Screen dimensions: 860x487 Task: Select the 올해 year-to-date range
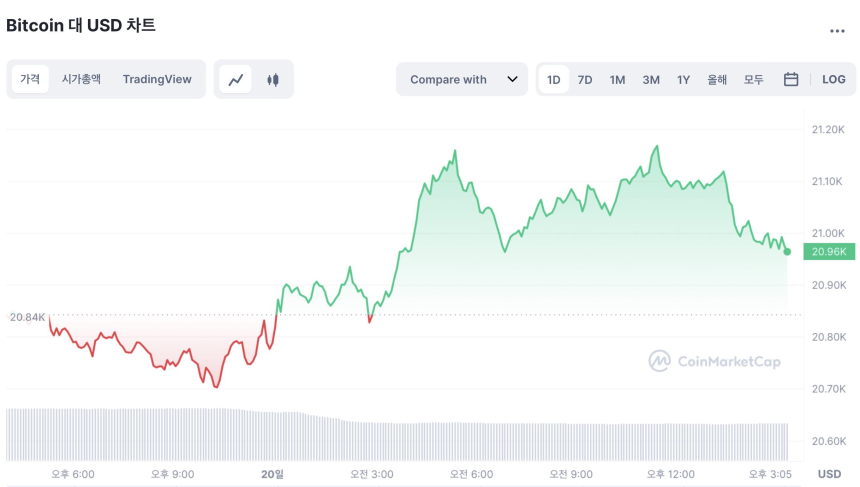(x=717, y=79)
